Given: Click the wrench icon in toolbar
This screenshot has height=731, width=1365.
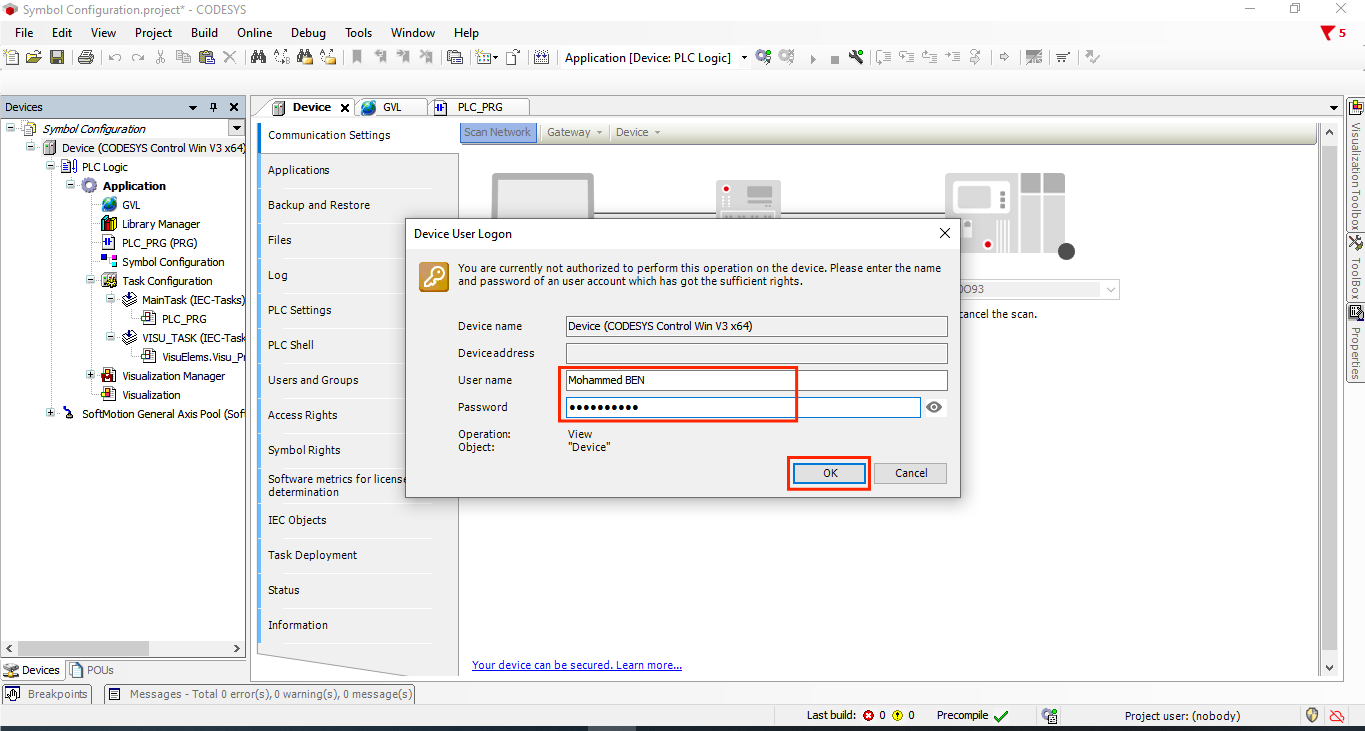Looking at the screenshot, I should 856,58.
